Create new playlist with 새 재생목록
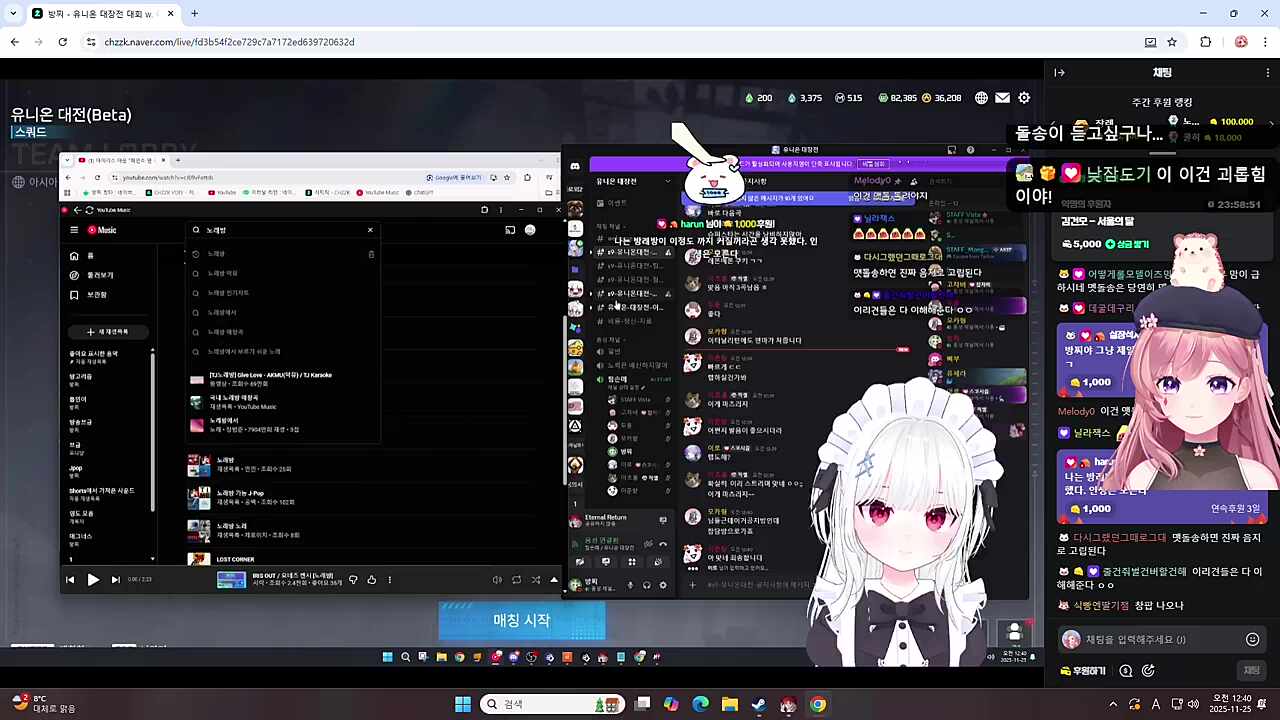The image size is (1280, 720). coord(107,331)
